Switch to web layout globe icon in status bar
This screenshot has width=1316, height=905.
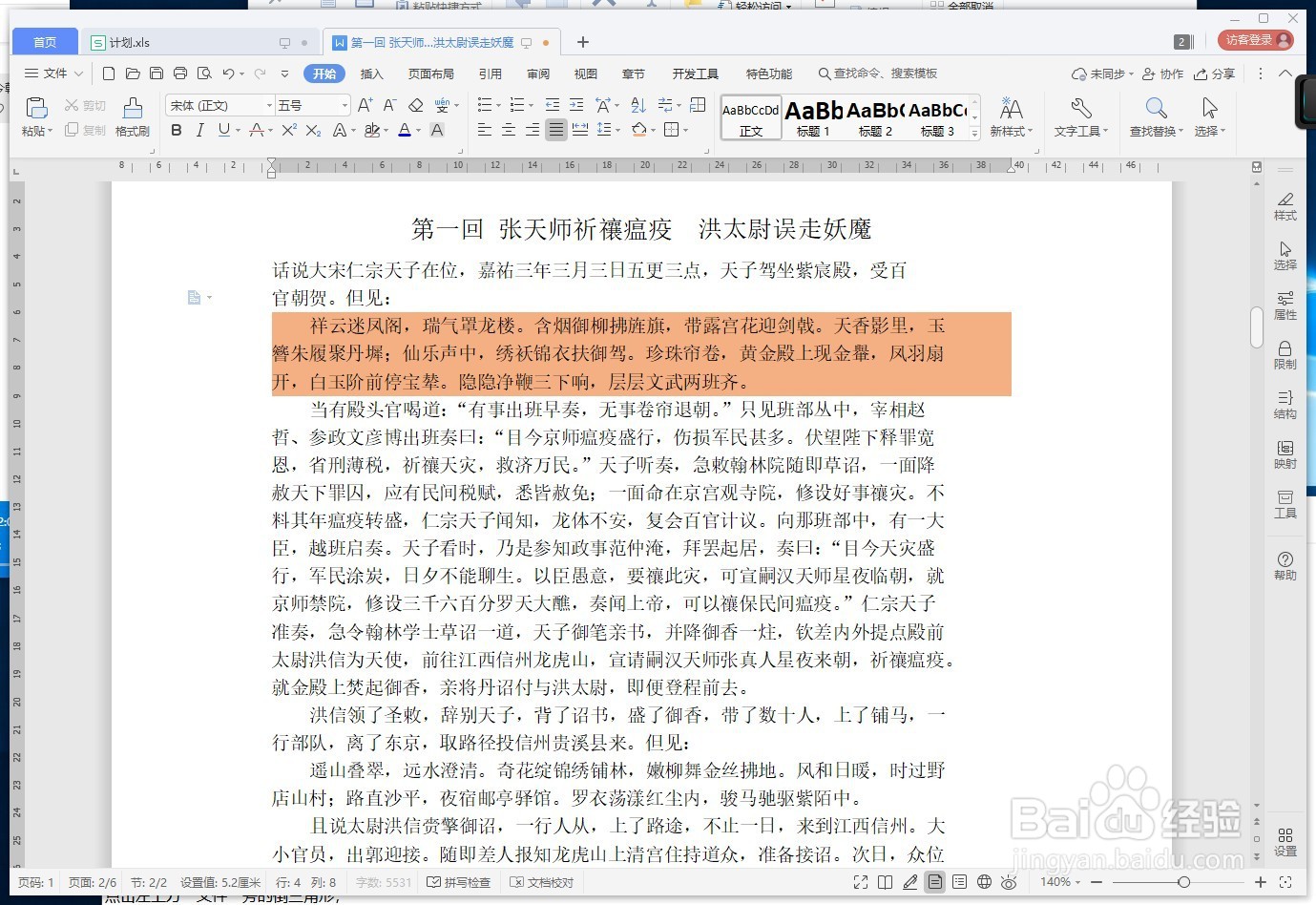[x=984, y=882]
